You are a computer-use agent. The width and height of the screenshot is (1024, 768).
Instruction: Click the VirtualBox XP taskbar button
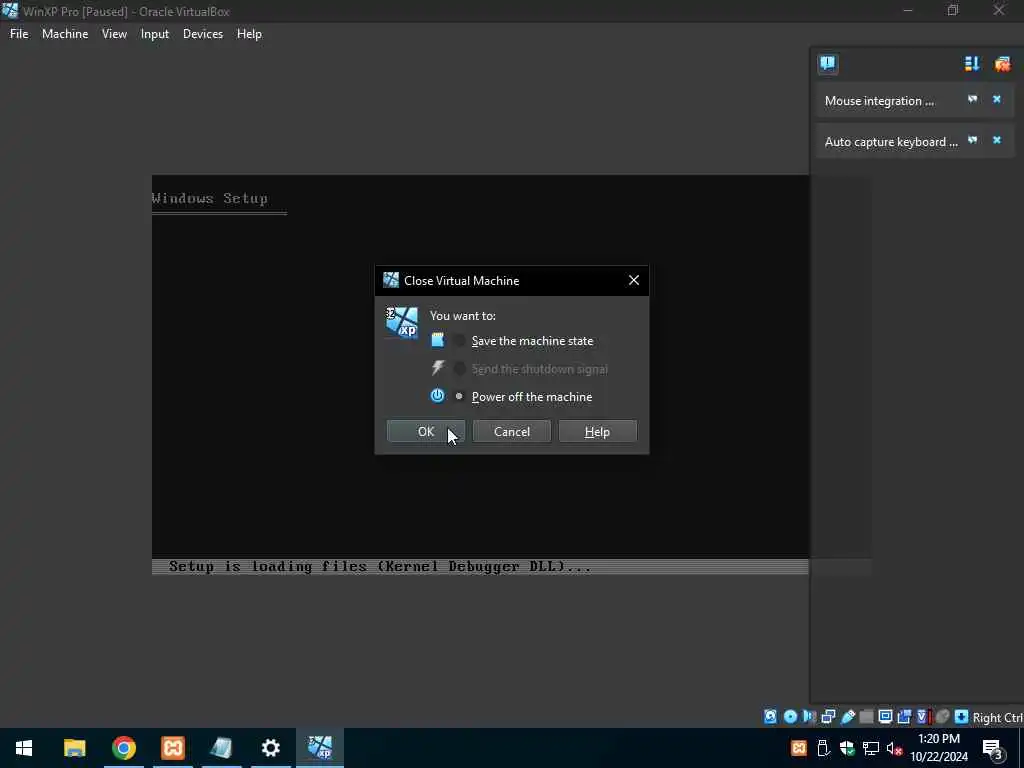click(320, 748)
